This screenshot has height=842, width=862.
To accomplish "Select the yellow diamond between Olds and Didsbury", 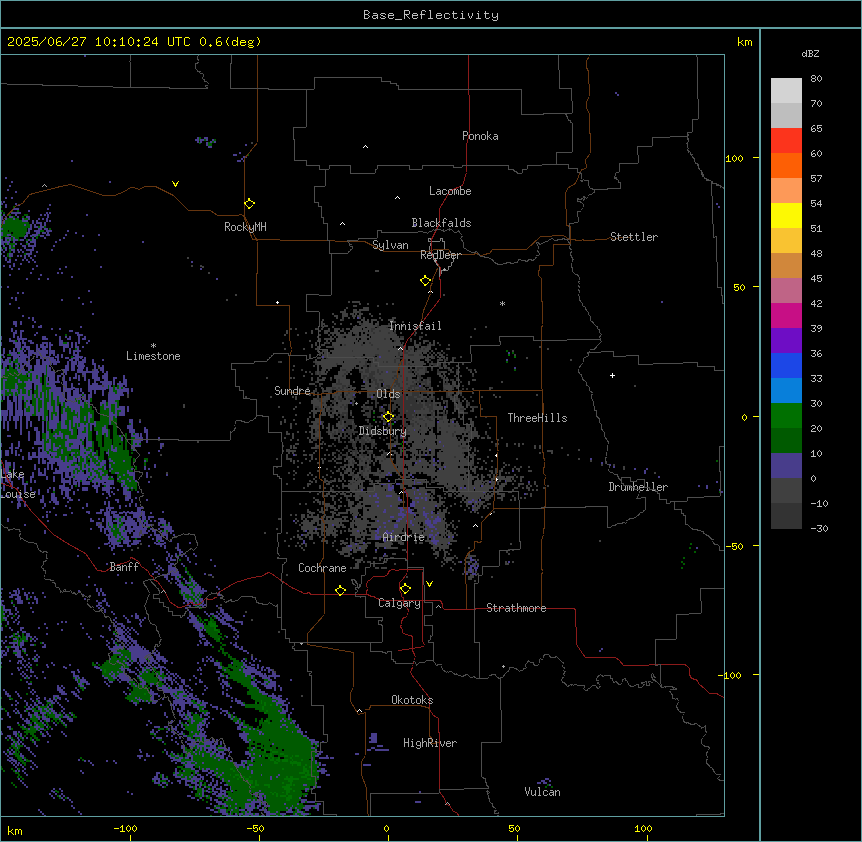I will 389,417.
